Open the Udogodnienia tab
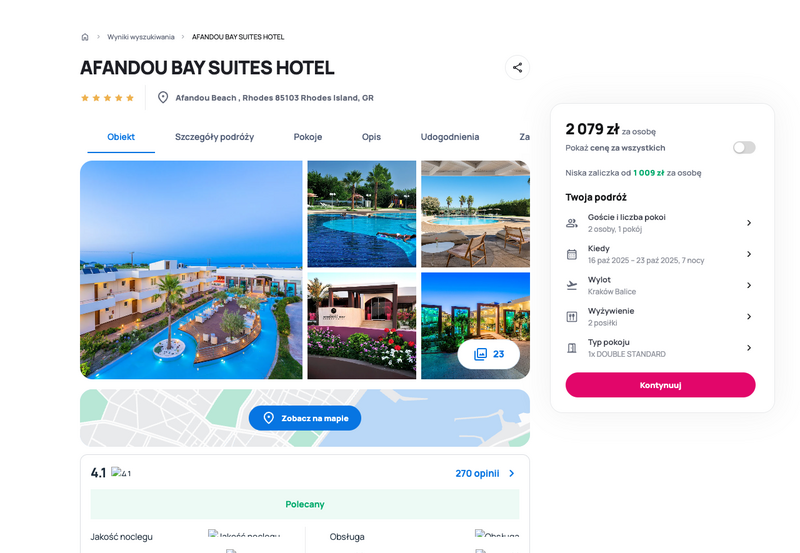The height and width of the screenshot is (553, 800). click(449, 137)
